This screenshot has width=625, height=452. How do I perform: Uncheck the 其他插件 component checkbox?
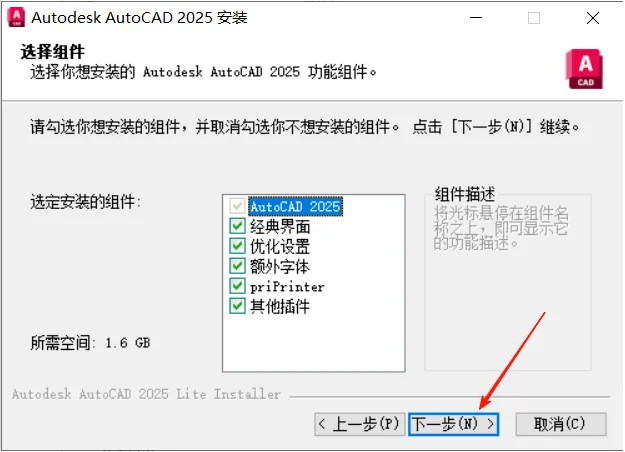pyautogui.click(x=237, y=306)
